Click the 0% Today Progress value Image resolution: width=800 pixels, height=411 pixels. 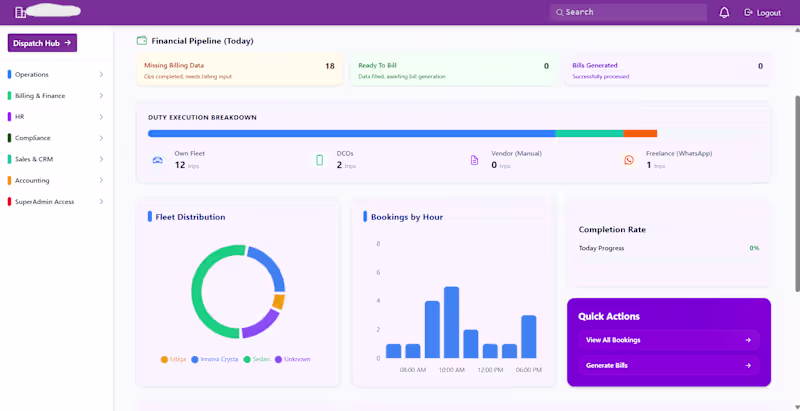tap(754, 248)
